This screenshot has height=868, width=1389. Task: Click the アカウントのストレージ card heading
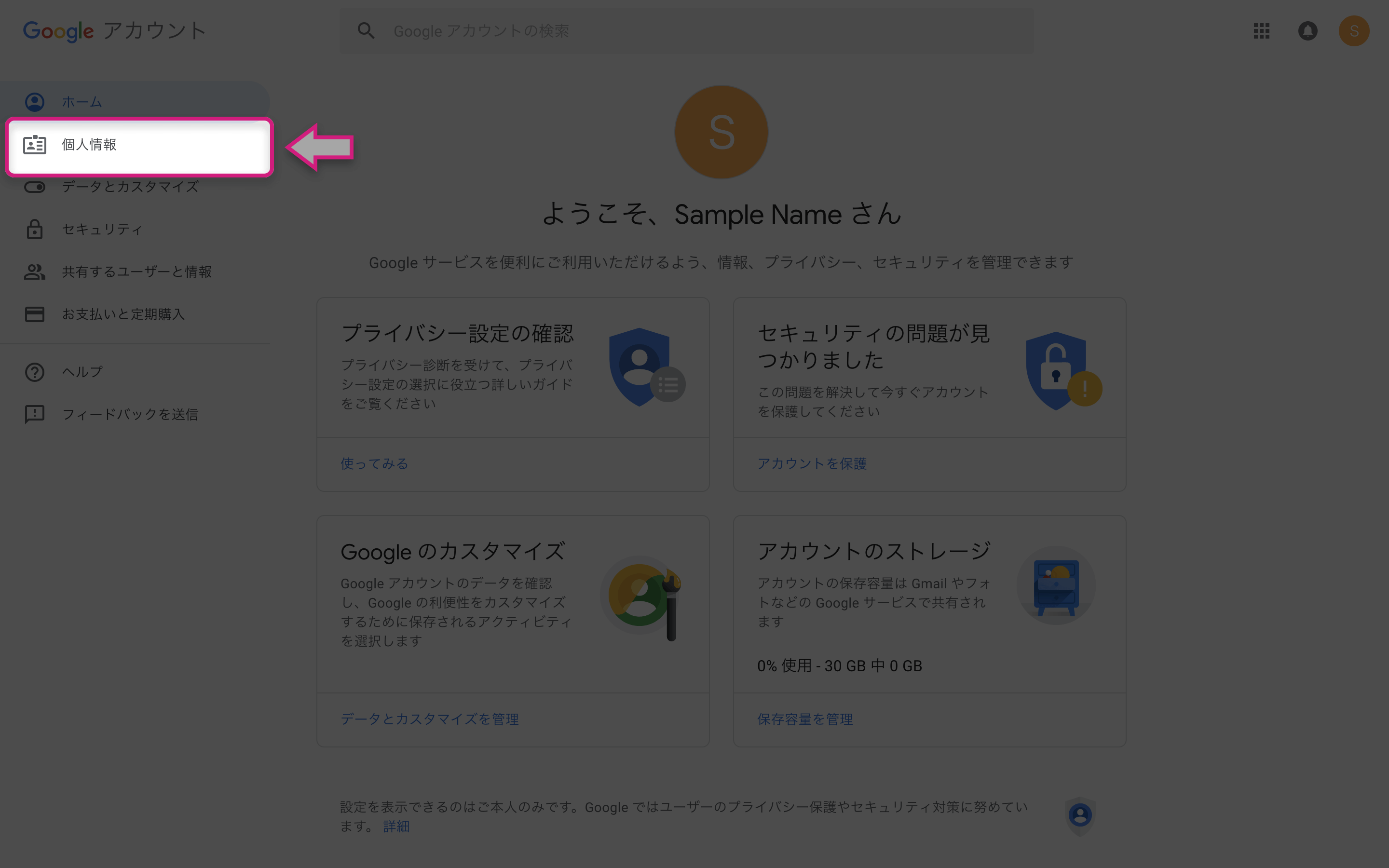873,551
